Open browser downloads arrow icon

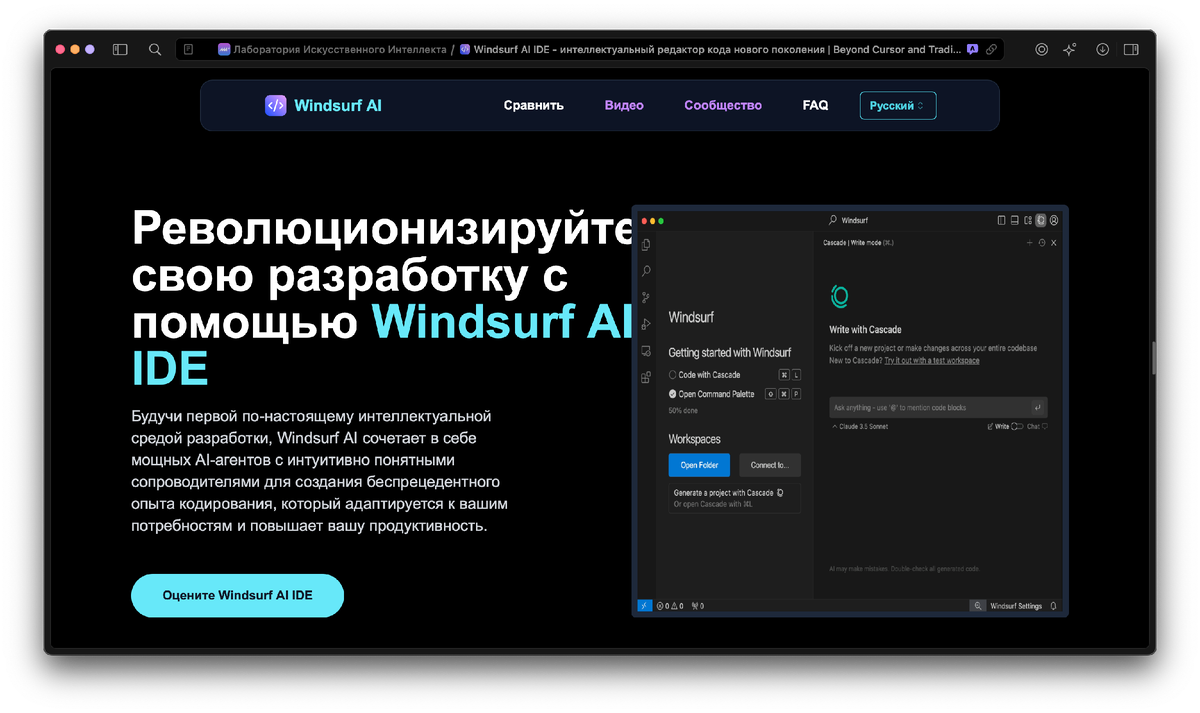click(1102, 49)
